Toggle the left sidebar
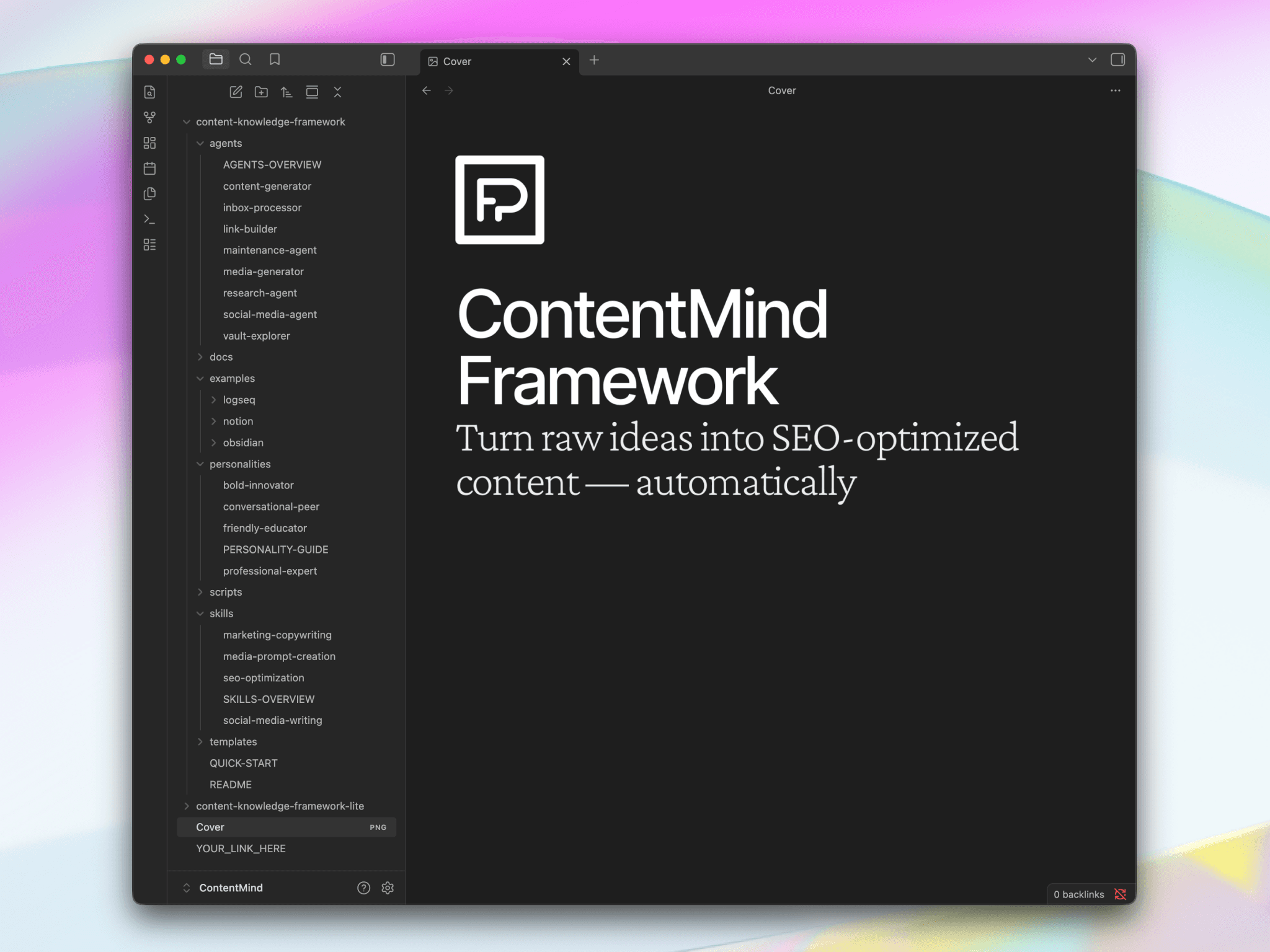1270x952 pixels. tap(388, 59)
